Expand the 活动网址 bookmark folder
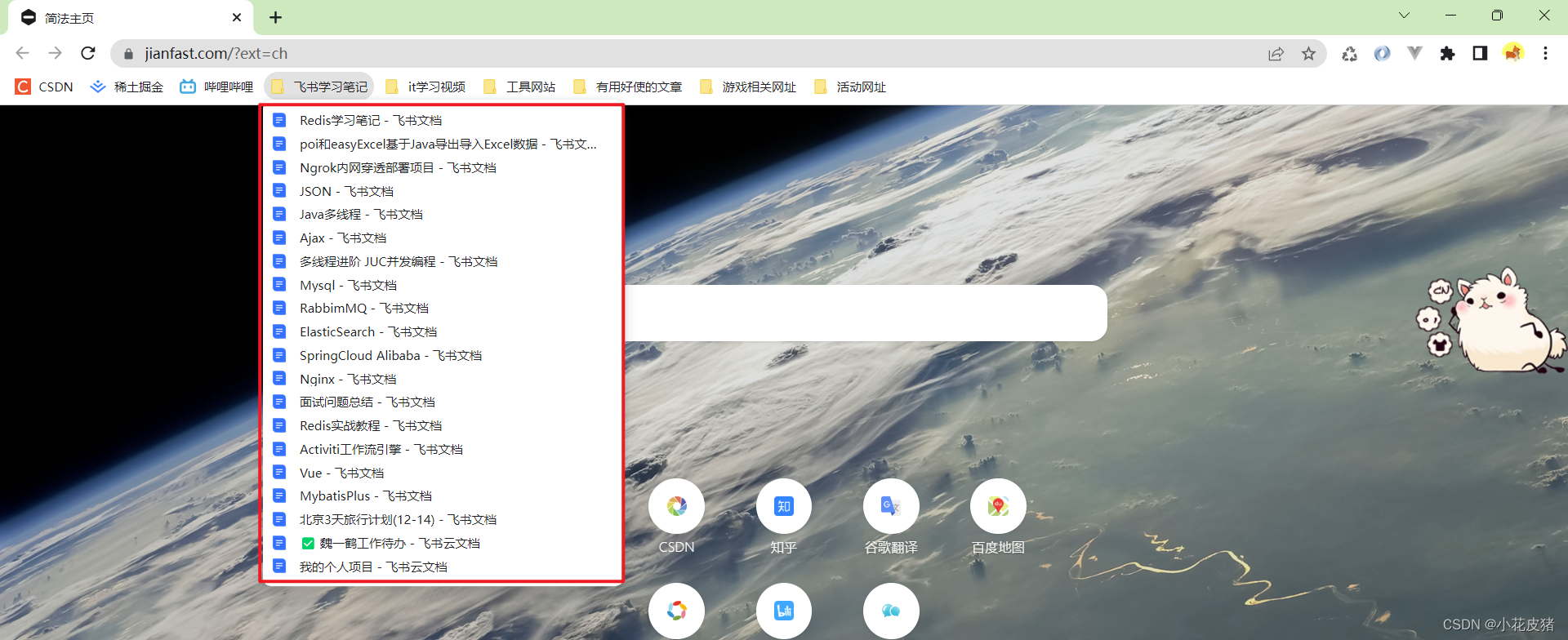 (x=850, y=87)
